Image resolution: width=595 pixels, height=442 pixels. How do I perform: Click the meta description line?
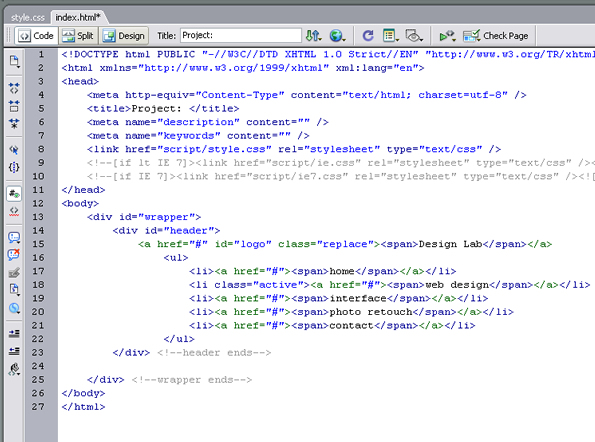click(208, 122)
